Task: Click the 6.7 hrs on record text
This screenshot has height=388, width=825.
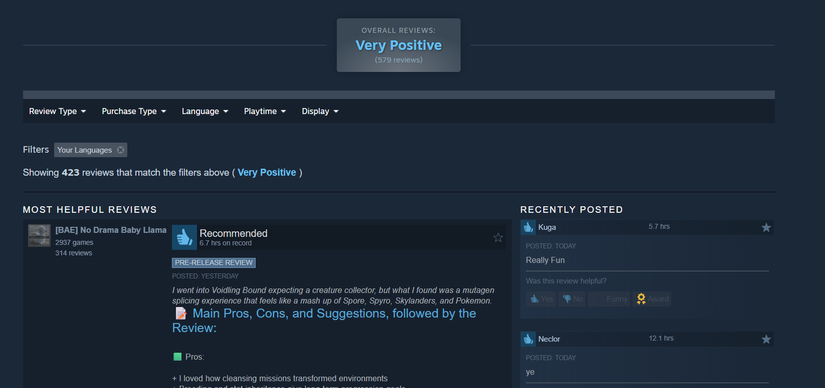Action: [225, 243]
